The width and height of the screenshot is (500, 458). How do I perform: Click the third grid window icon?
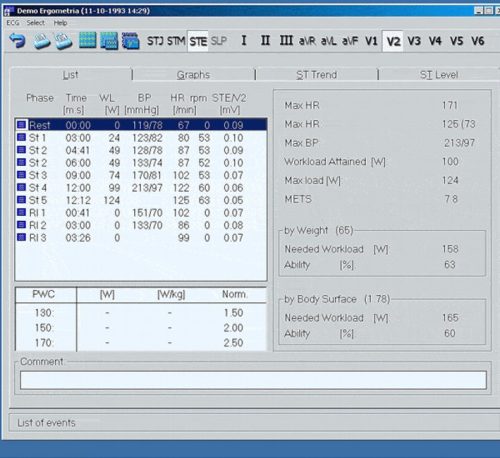[131, 41]
